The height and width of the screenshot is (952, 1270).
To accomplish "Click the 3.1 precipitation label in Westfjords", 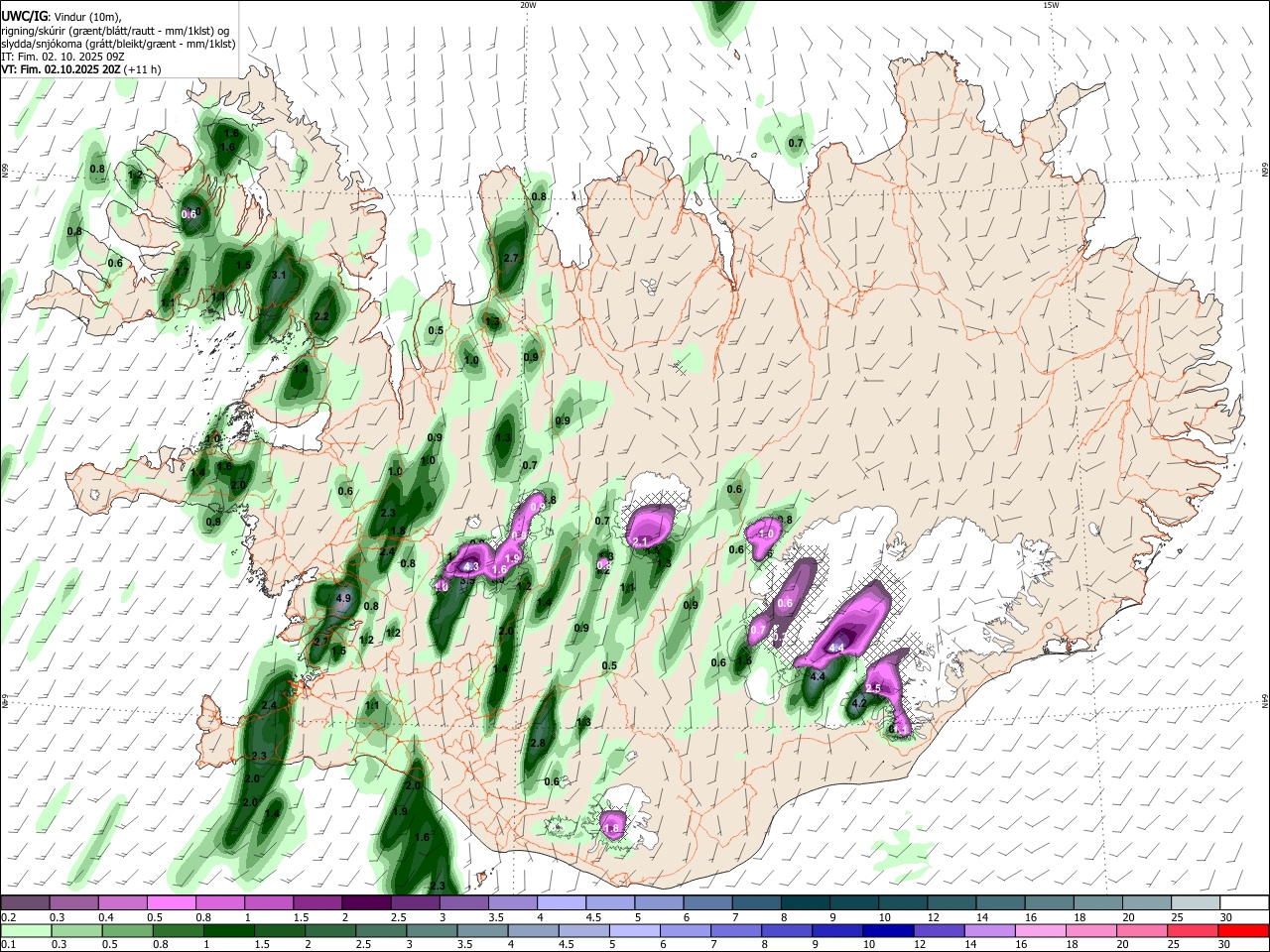I will point(279,276).
